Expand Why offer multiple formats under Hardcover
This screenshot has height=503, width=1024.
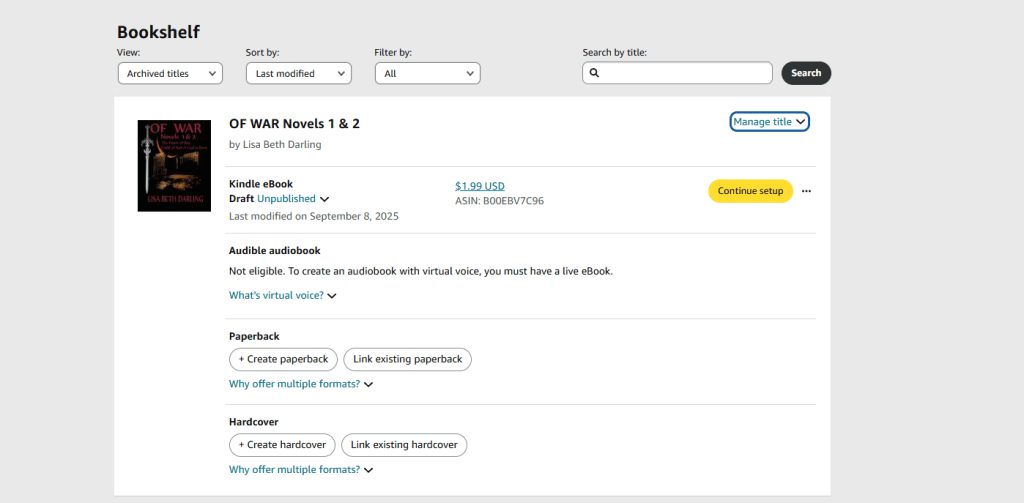[300, 470]
